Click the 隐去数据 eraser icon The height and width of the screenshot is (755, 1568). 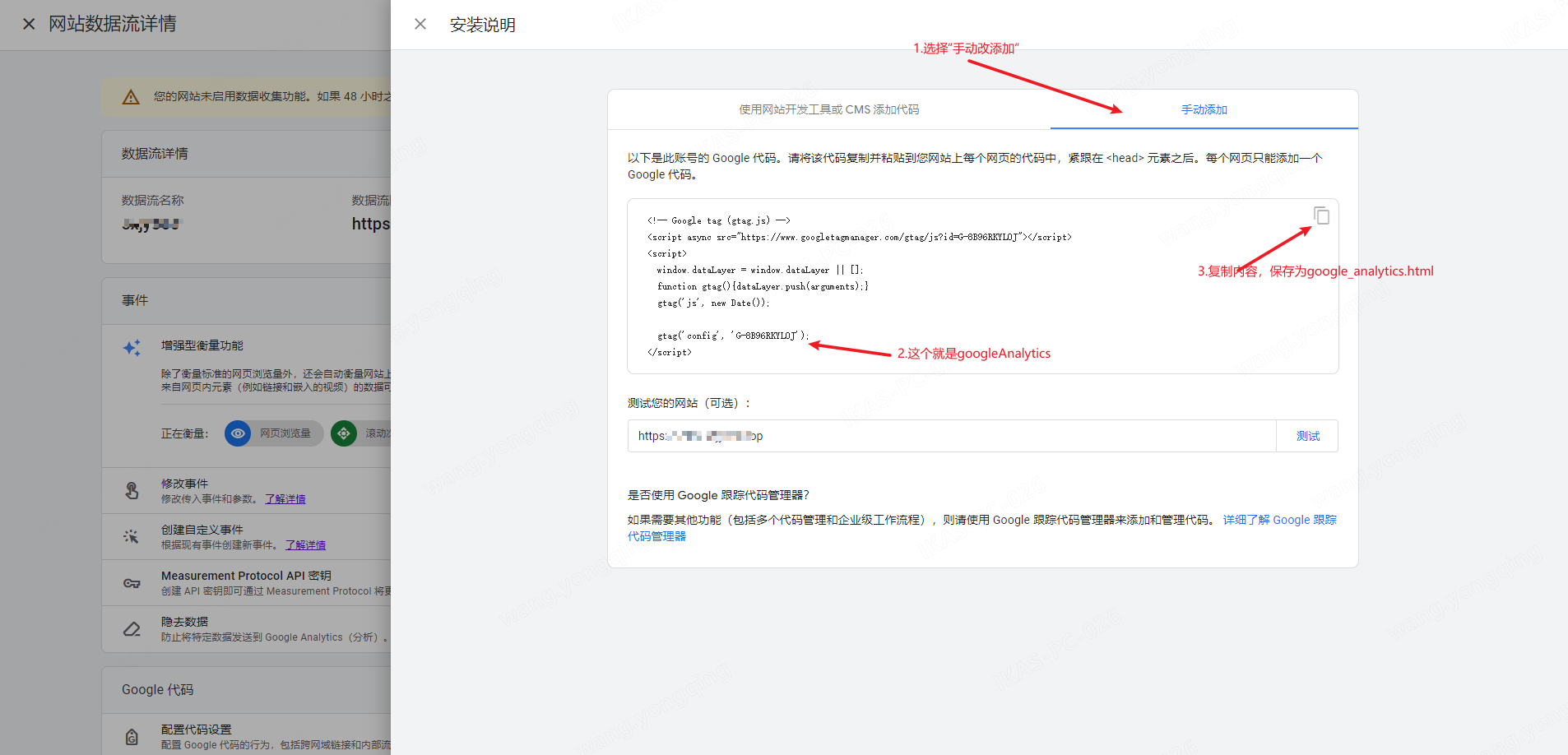(132, 629)
